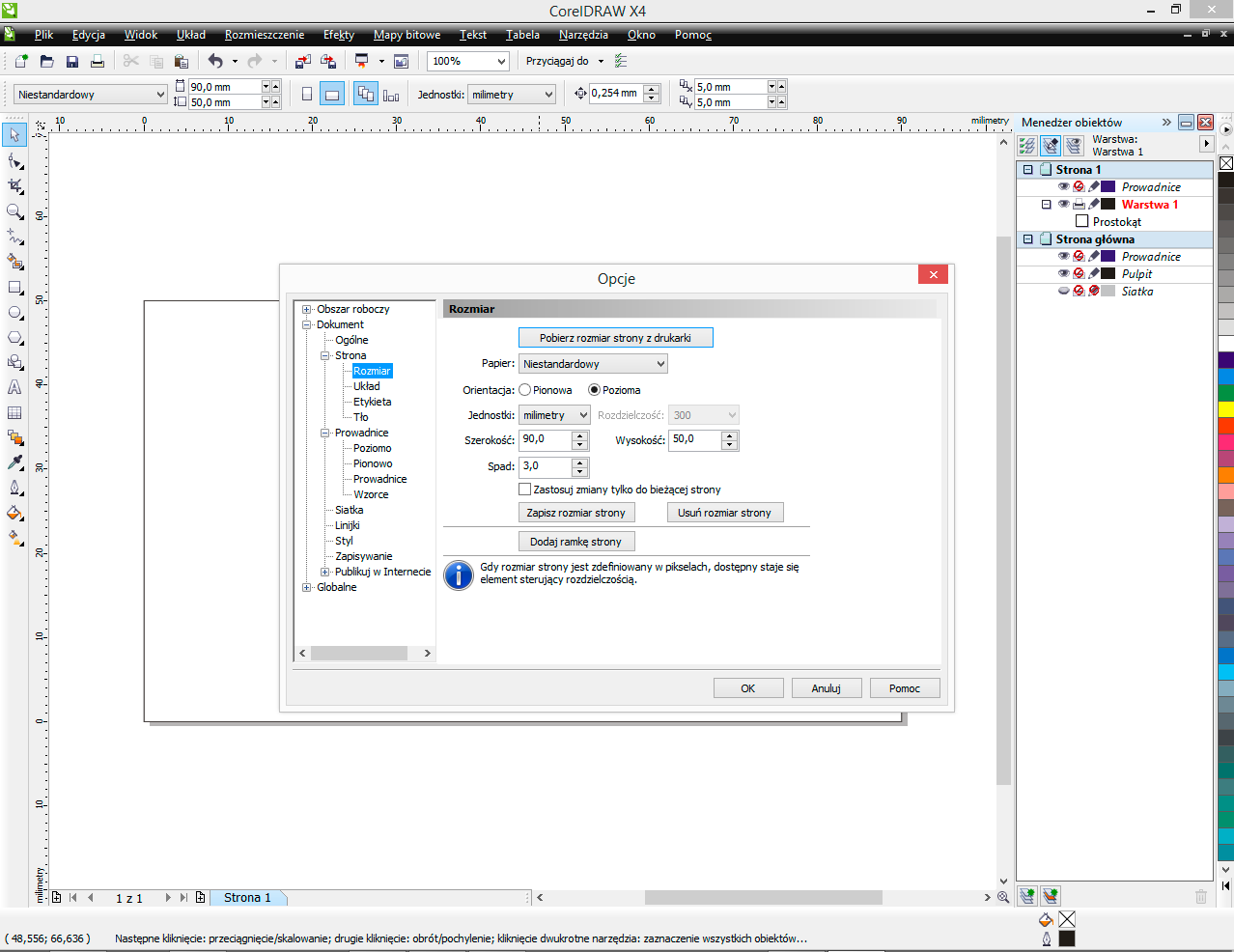This screenshot has height=952, width=1234.
Task: Click Edit across layers icon in Object Manager
Action: coord(1051,146)
